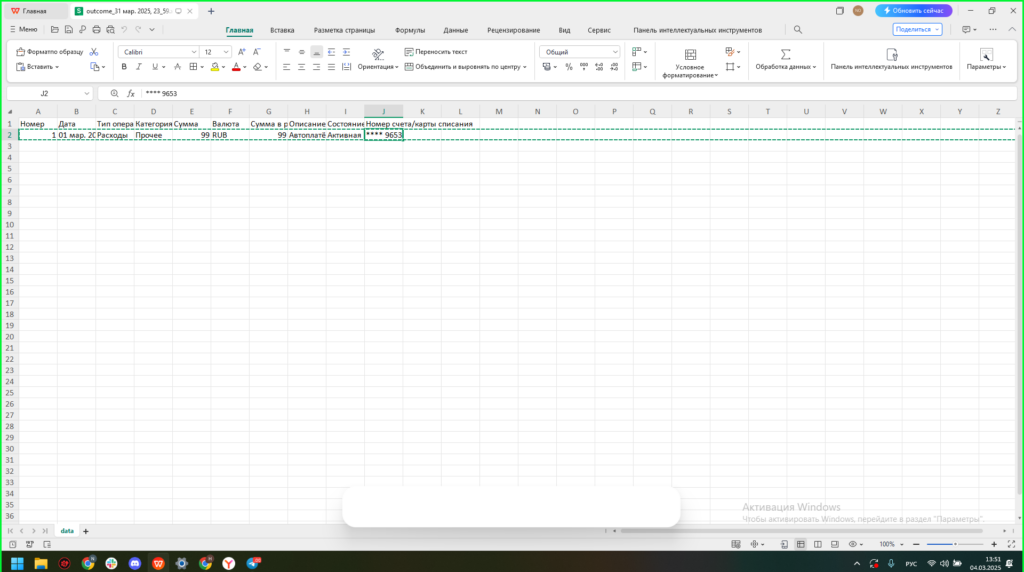
Task: Decrease font size with A- icon
Action: coord(257,52)
